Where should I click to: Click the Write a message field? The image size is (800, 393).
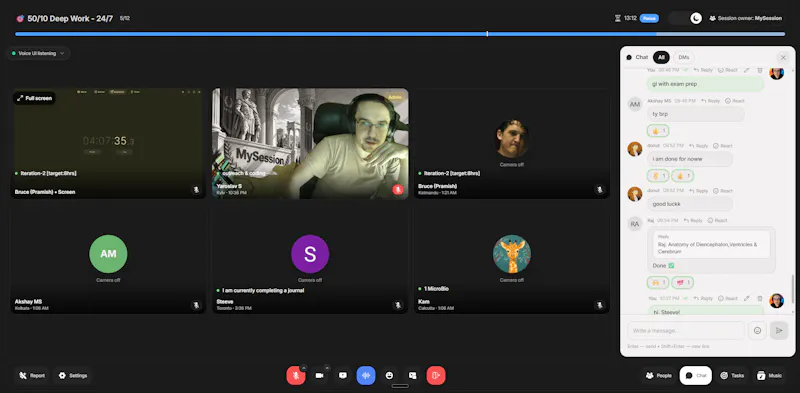686,331
